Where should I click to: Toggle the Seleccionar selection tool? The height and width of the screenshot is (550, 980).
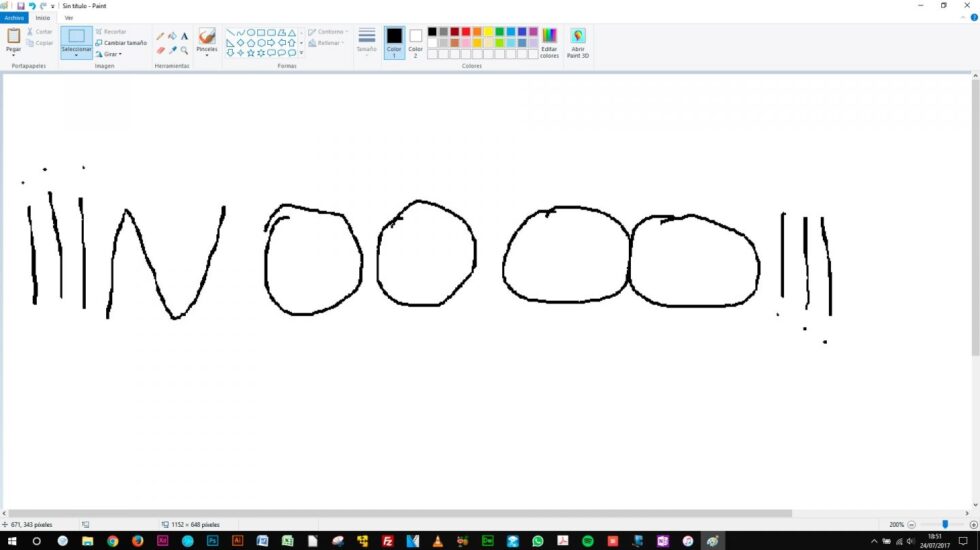[76, 38]
